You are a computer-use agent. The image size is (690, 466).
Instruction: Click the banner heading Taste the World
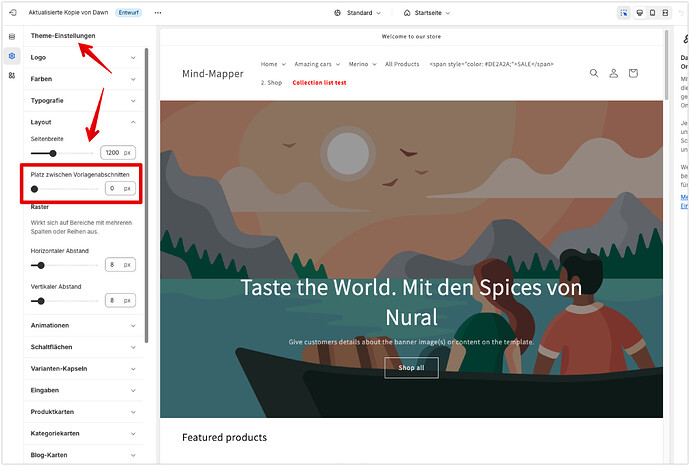click(411, 302)
